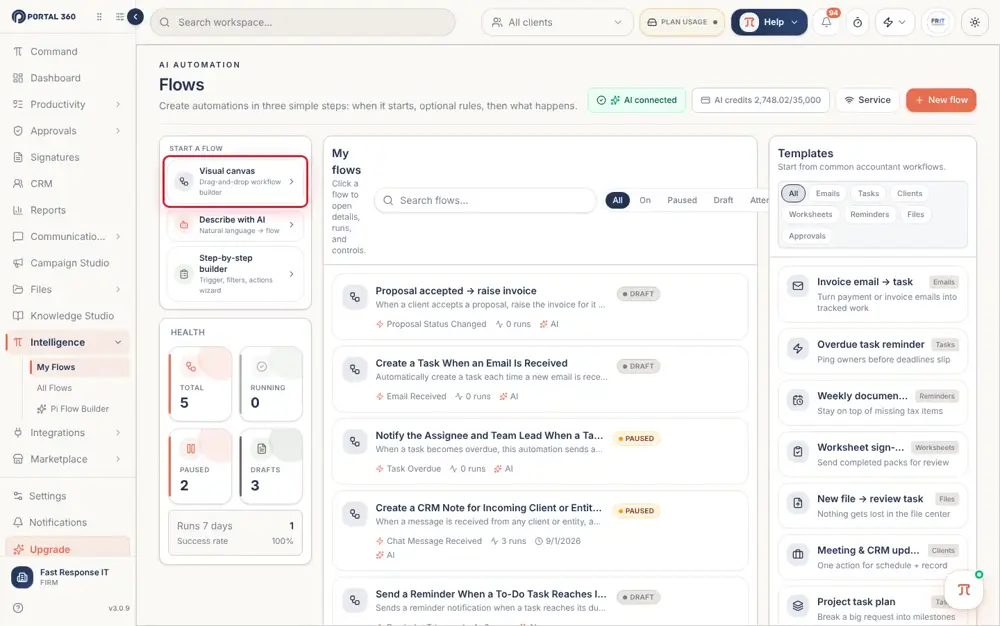Click the Knowledge Studio book icon
The width and height of the screenshot is (1000, 626).
coord(18,316)
